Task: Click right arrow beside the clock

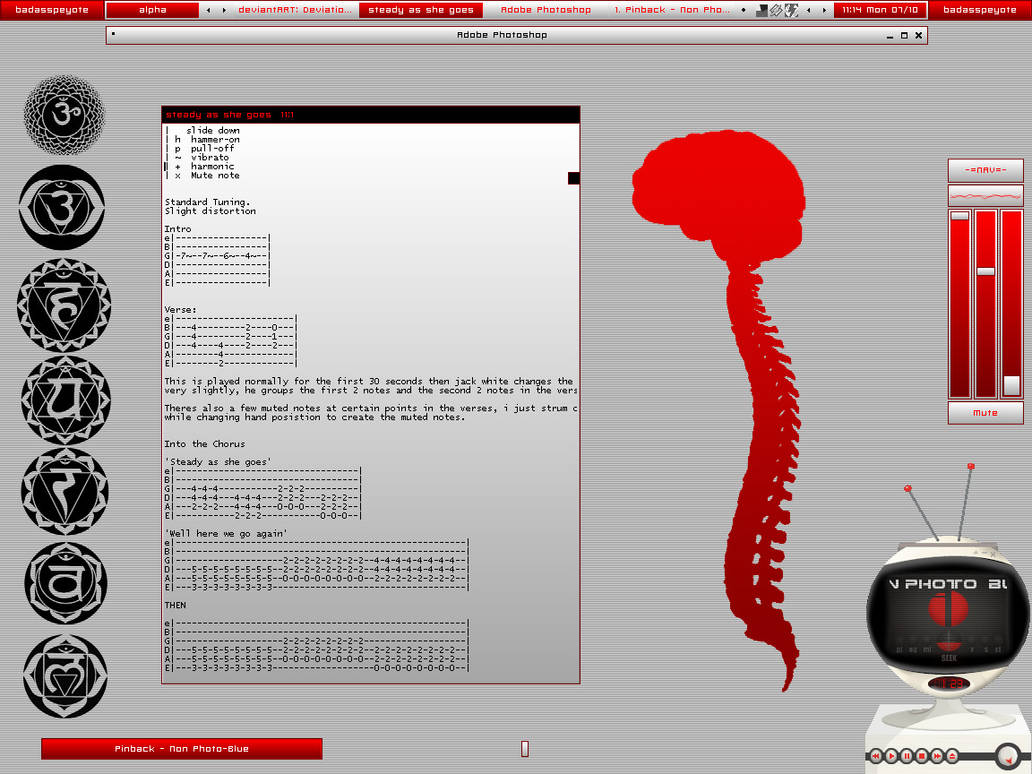Action: (x=824, y=11)
